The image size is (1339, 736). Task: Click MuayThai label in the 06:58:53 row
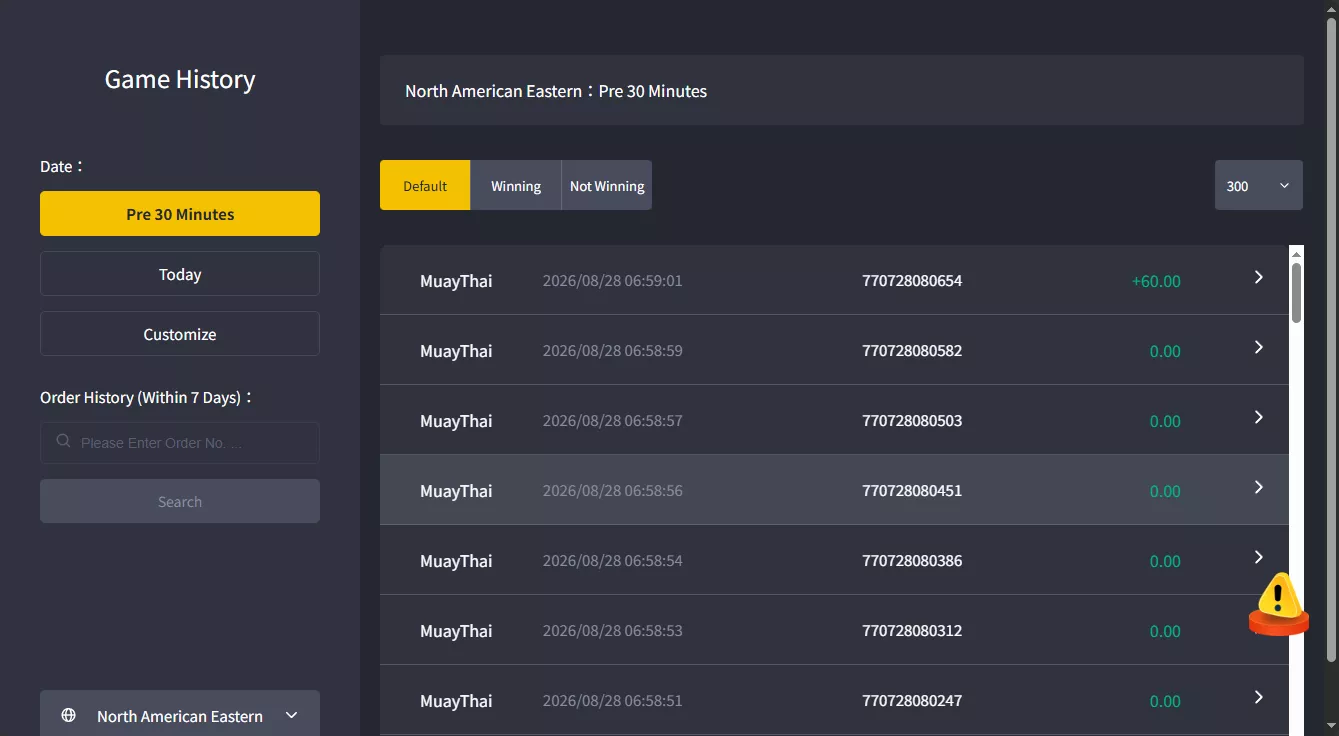click(456, 631)
